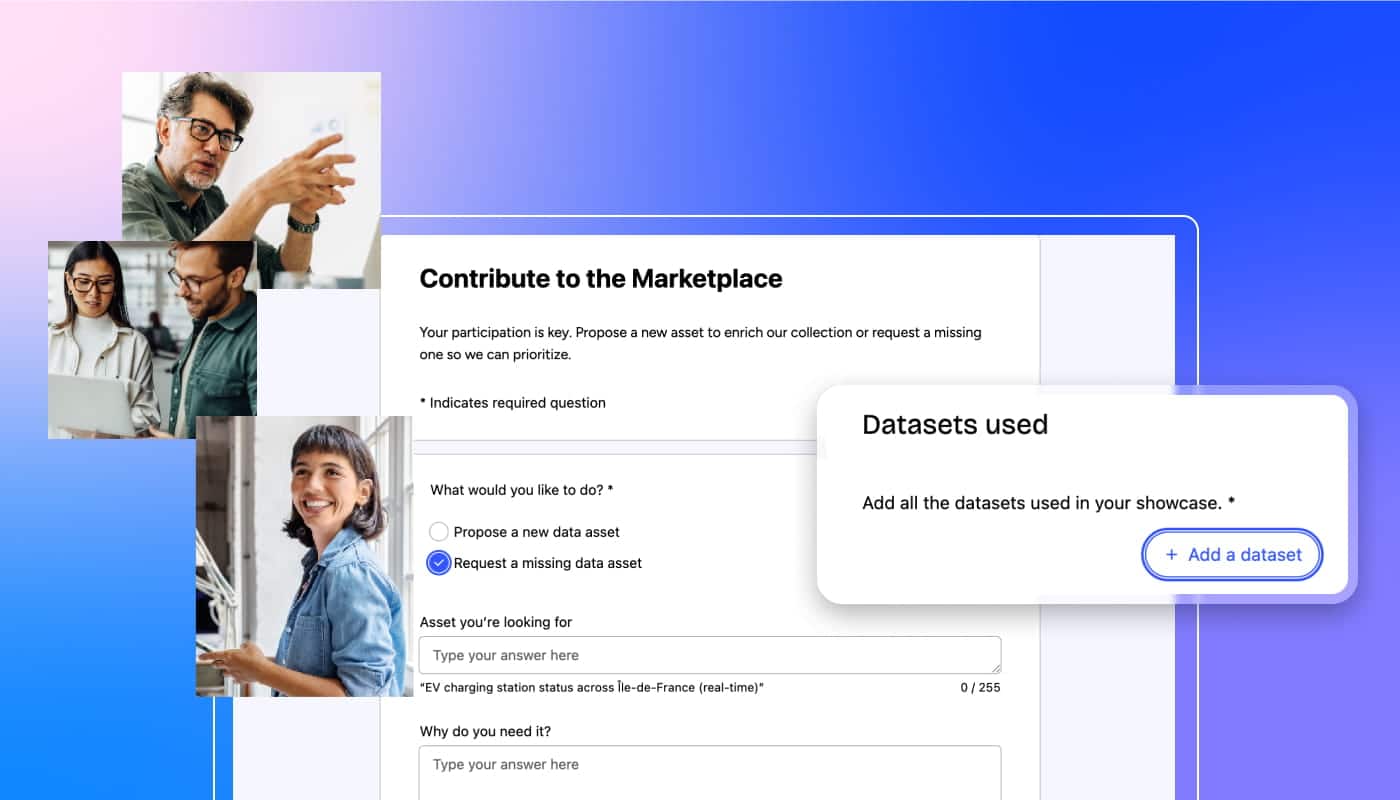This screenshot has width=1400, height=800.
Task: Open the photo of two colleagues with a laptop
Action: (152, 340)
